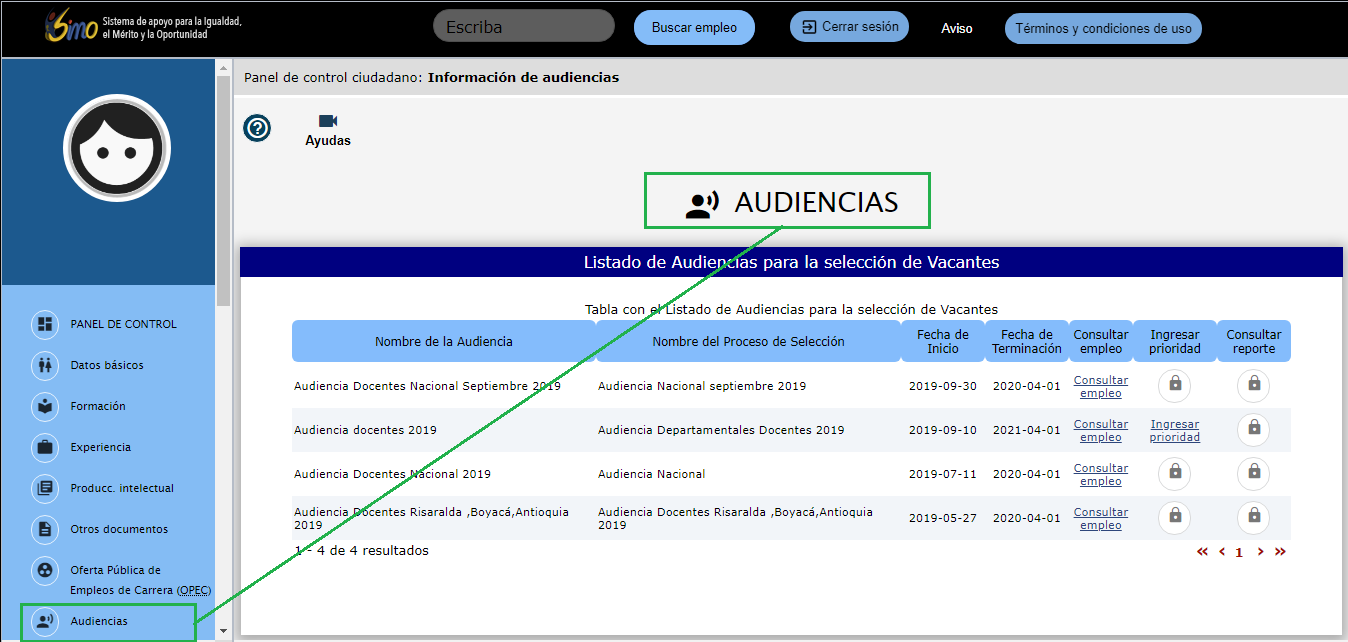1348x642 pixels.
Task: Select Audiencias in the sidebar menu
Action: (x=98, y=621)
